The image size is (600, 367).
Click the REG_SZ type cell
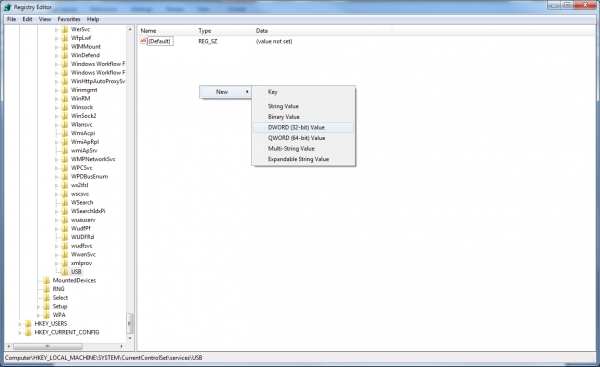coord(208,41)
